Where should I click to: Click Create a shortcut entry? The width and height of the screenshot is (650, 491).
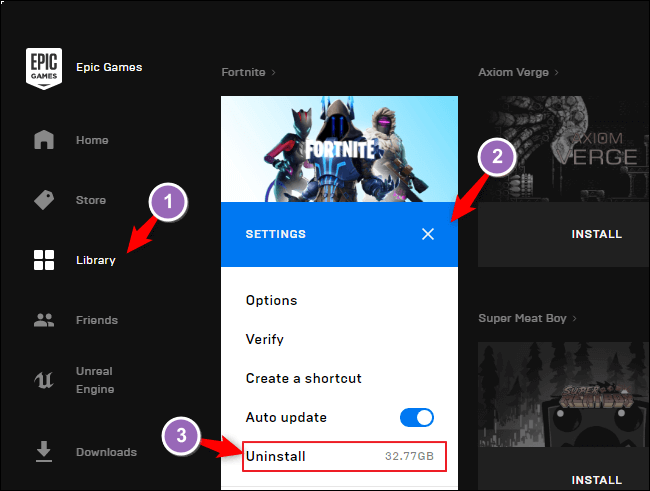coord(303,378)
